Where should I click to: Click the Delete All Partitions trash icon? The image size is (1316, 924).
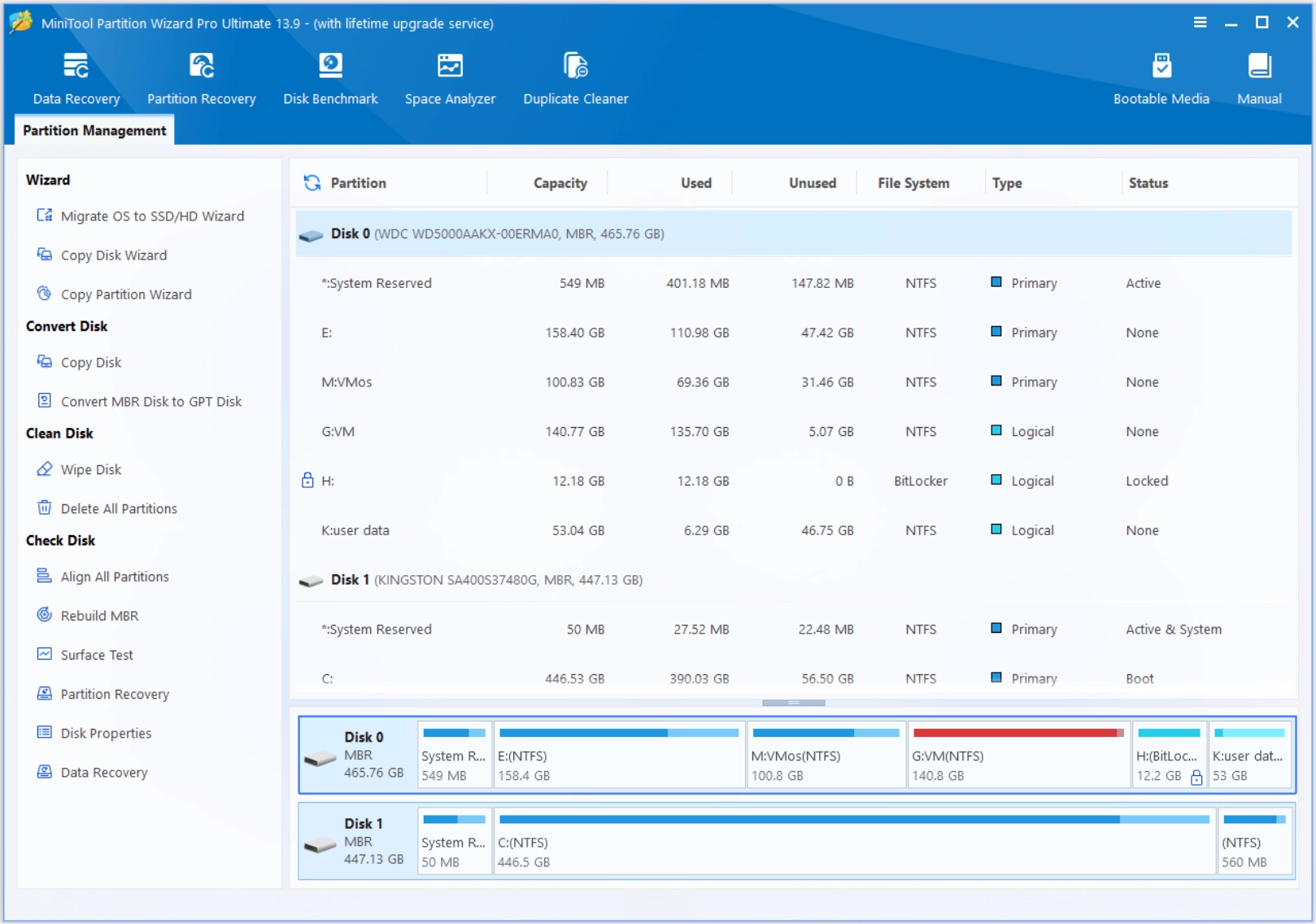pos(45,508)
